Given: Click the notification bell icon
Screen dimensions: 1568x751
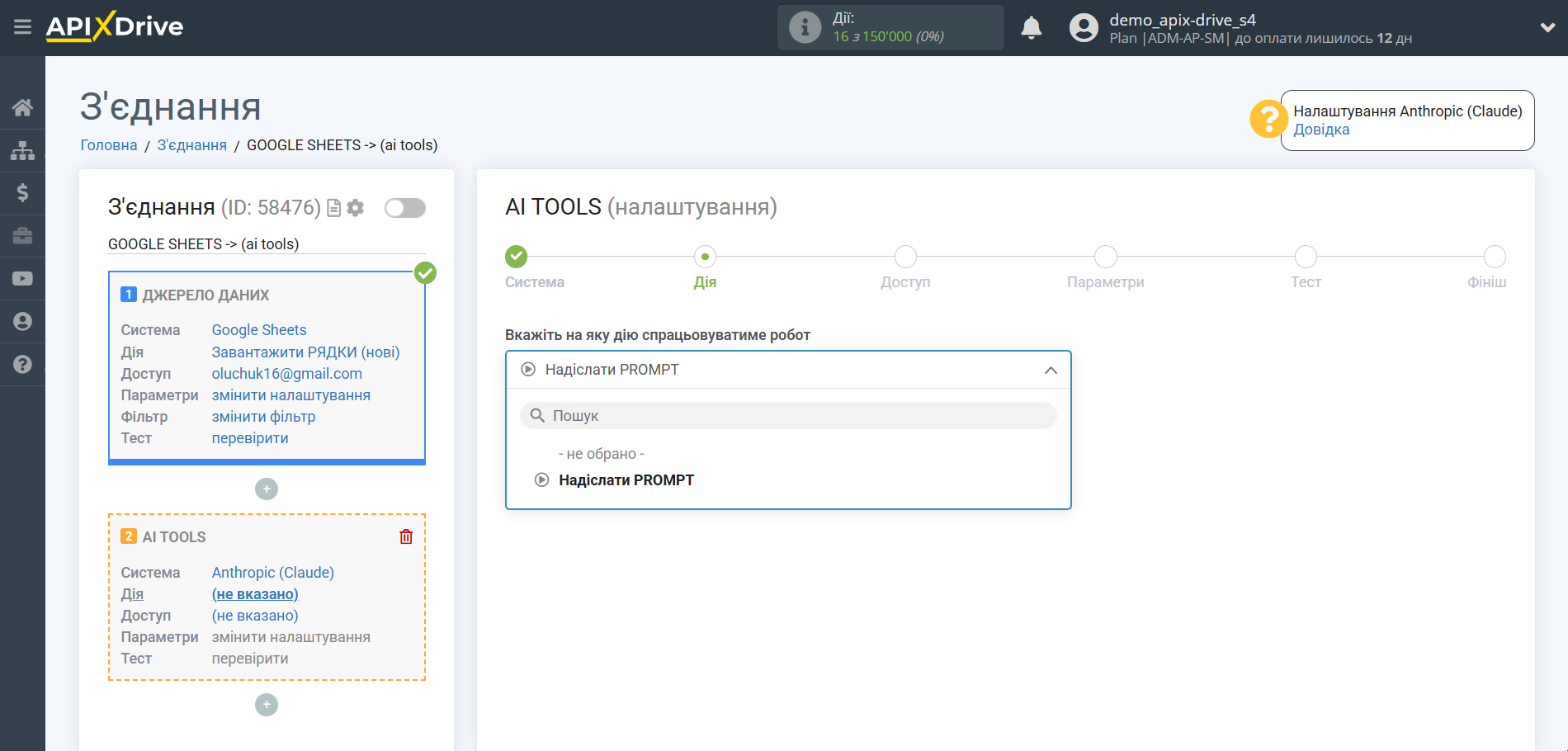Looking at the screenshot, I should pyautogui.click(x=1031, y=28).
